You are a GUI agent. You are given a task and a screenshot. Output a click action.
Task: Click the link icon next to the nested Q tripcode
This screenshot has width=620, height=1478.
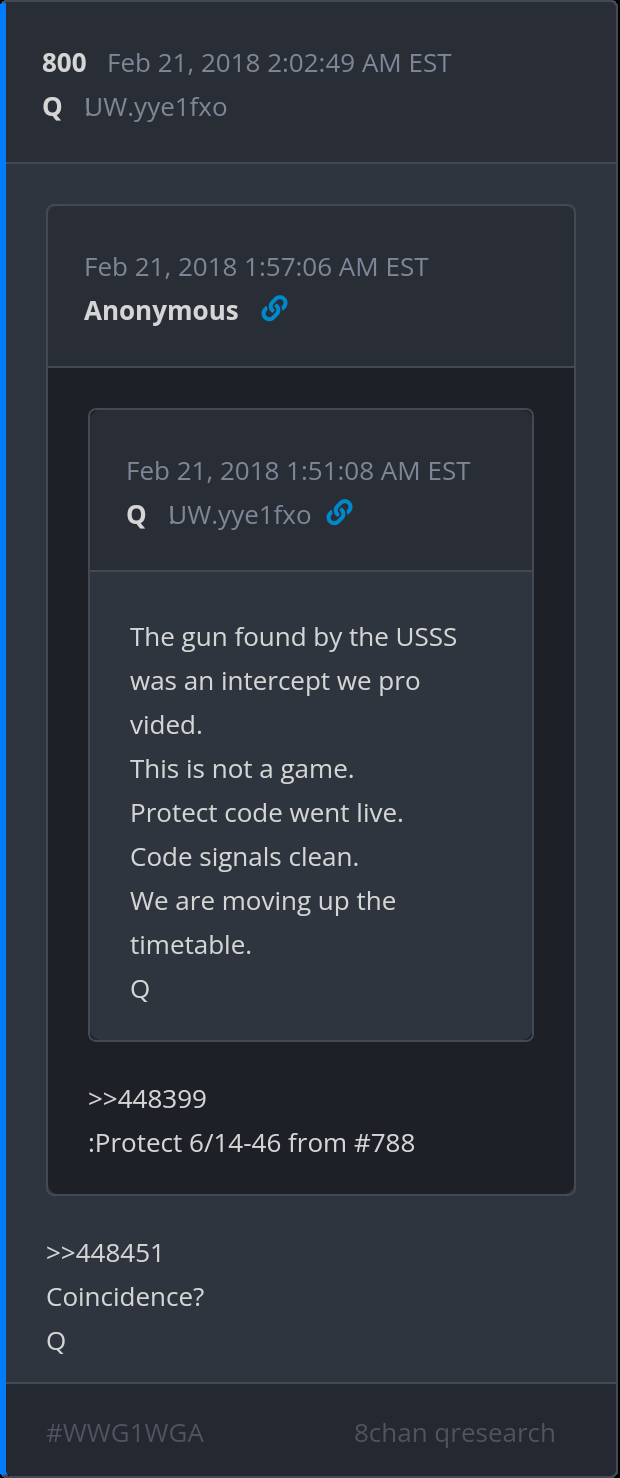[340, 514]
